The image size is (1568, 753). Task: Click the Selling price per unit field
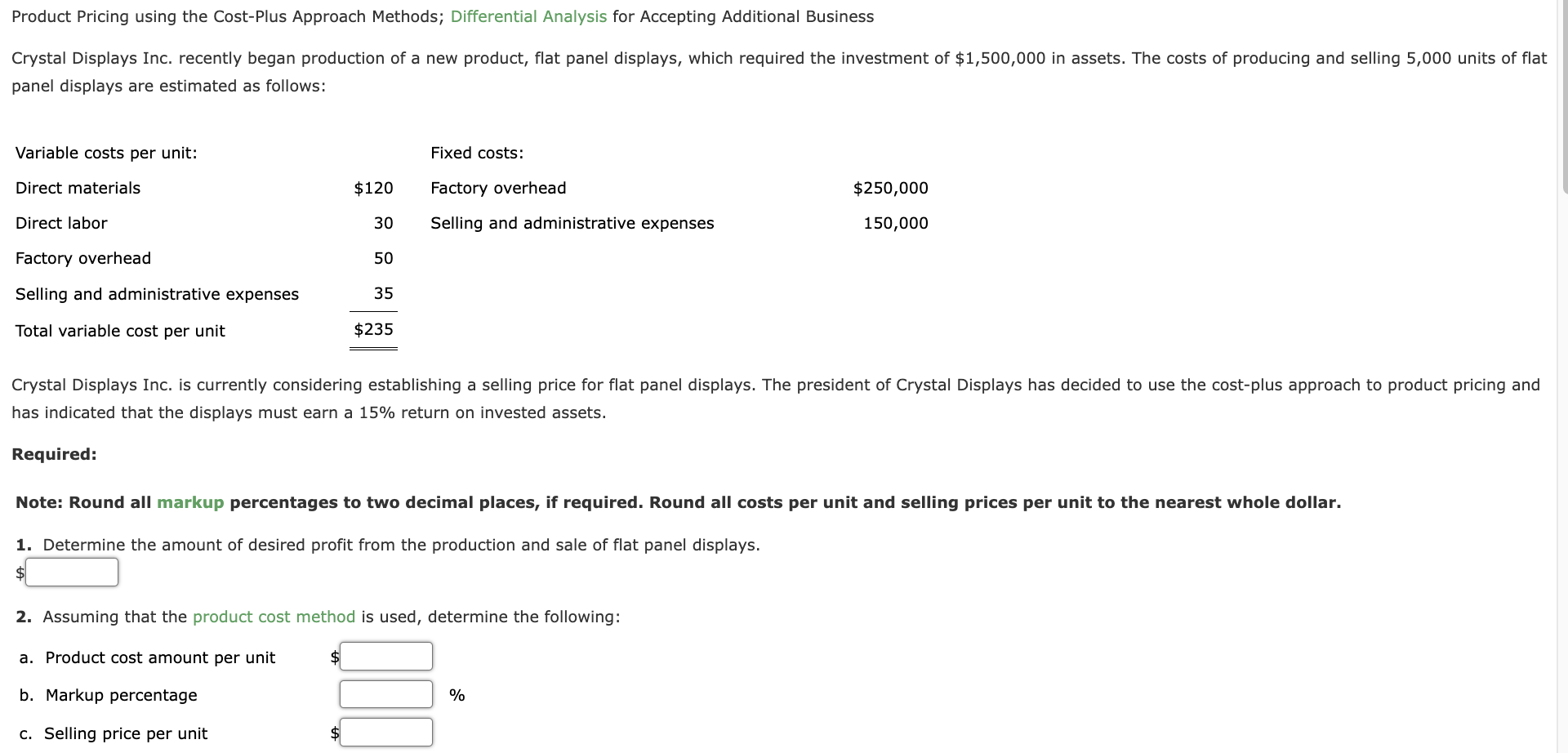click(385, 732)
